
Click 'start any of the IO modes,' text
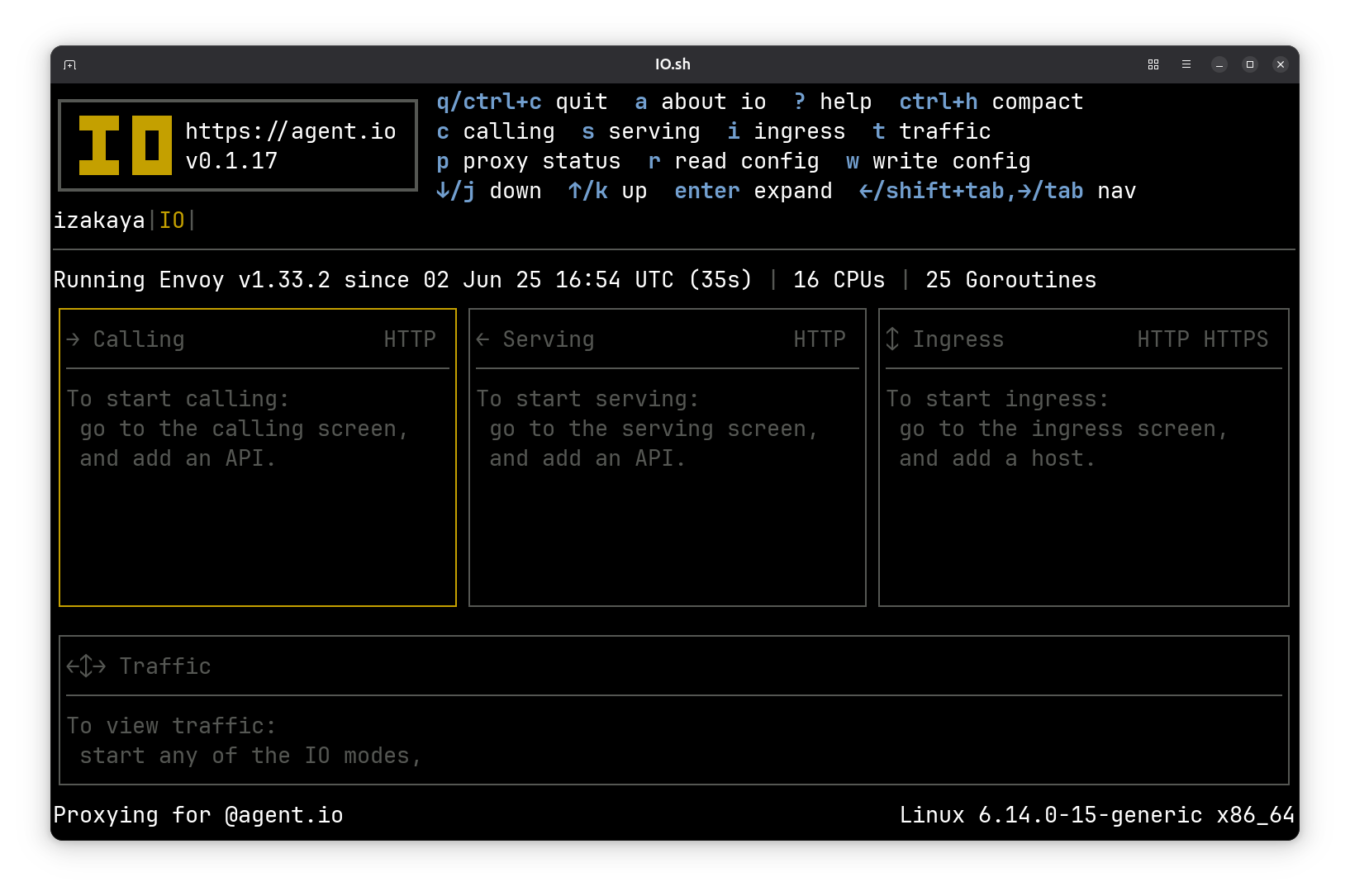point(251,756)
